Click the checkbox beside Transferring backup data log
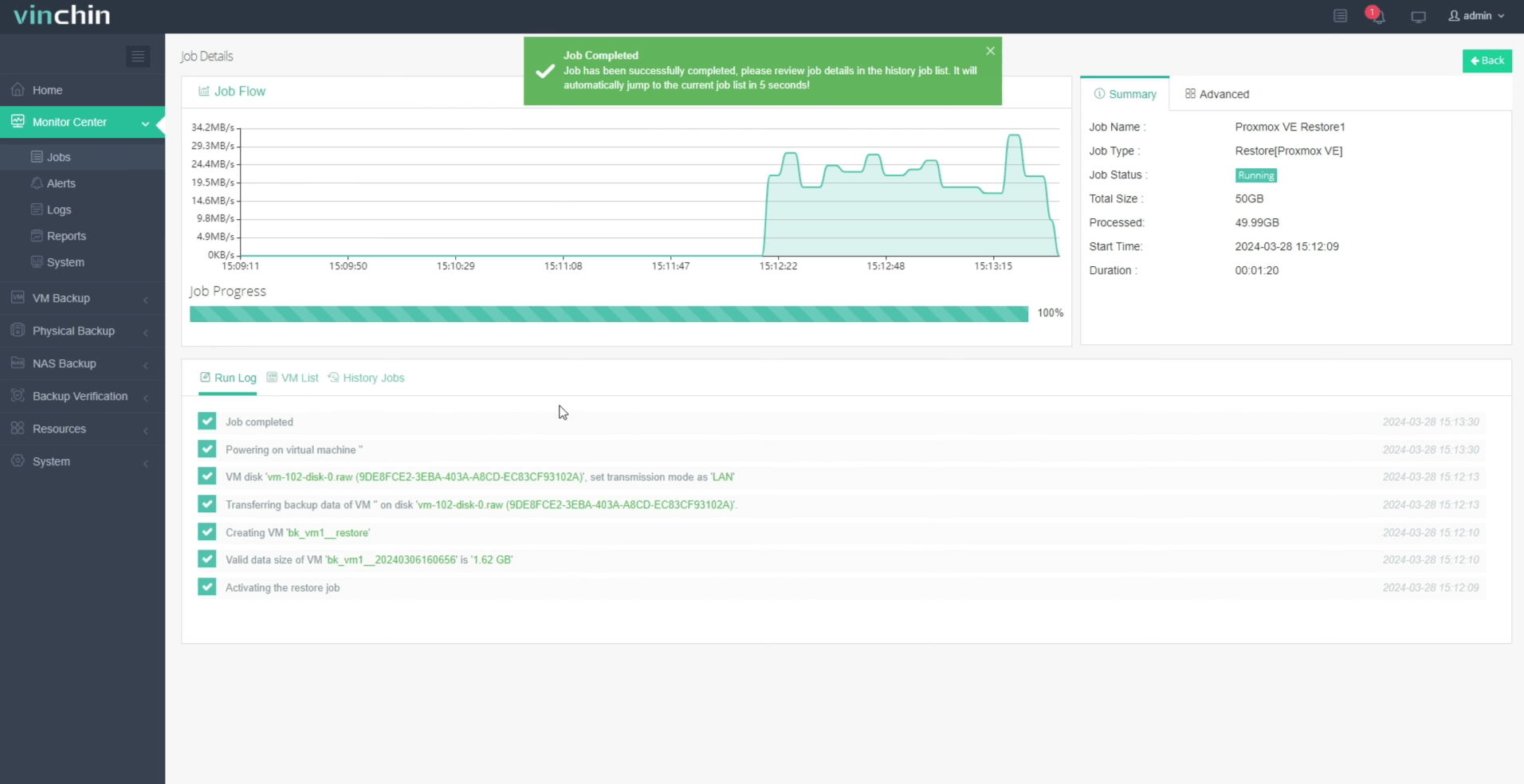This screenshot has height=784, width=1524. [x=206, y=504]
